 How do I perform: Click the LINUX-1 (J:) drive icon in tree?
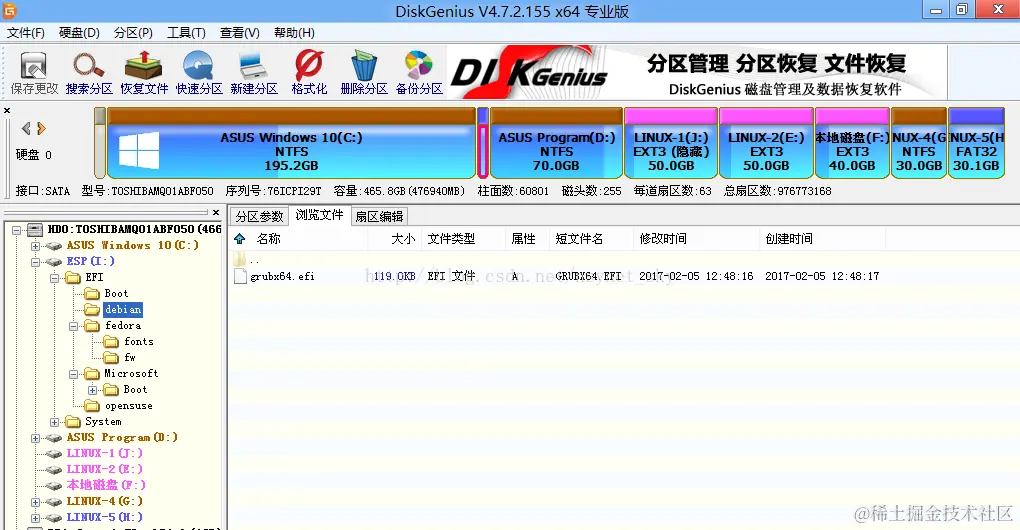coord(53,454)
